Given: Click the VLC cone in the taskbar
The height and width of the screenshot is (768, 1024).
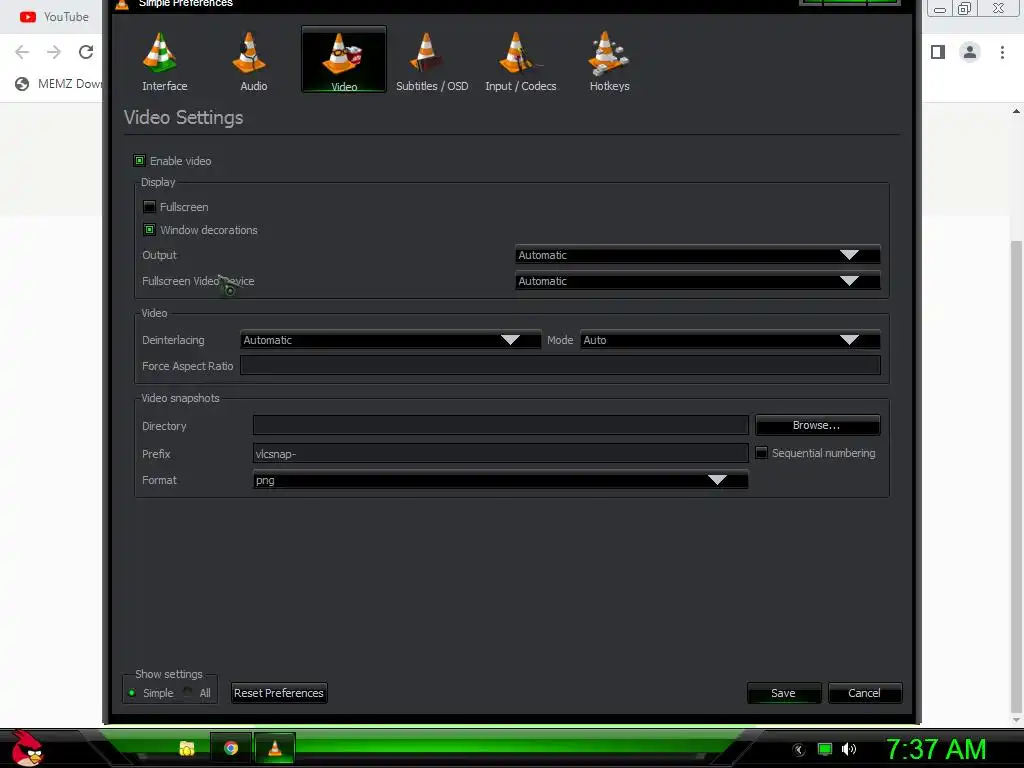Looking at the screenshot, I should point(275,748).
